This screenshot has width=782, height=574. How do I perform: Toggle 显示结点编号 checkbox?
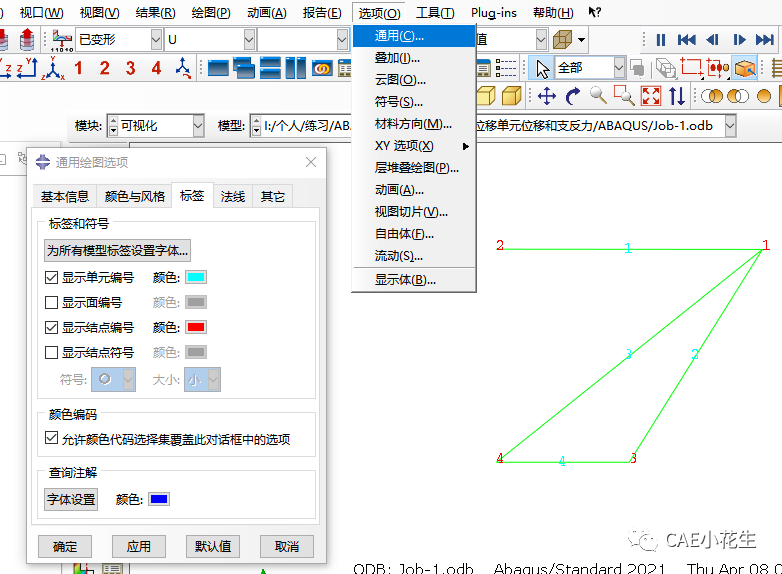click(51, 327)
